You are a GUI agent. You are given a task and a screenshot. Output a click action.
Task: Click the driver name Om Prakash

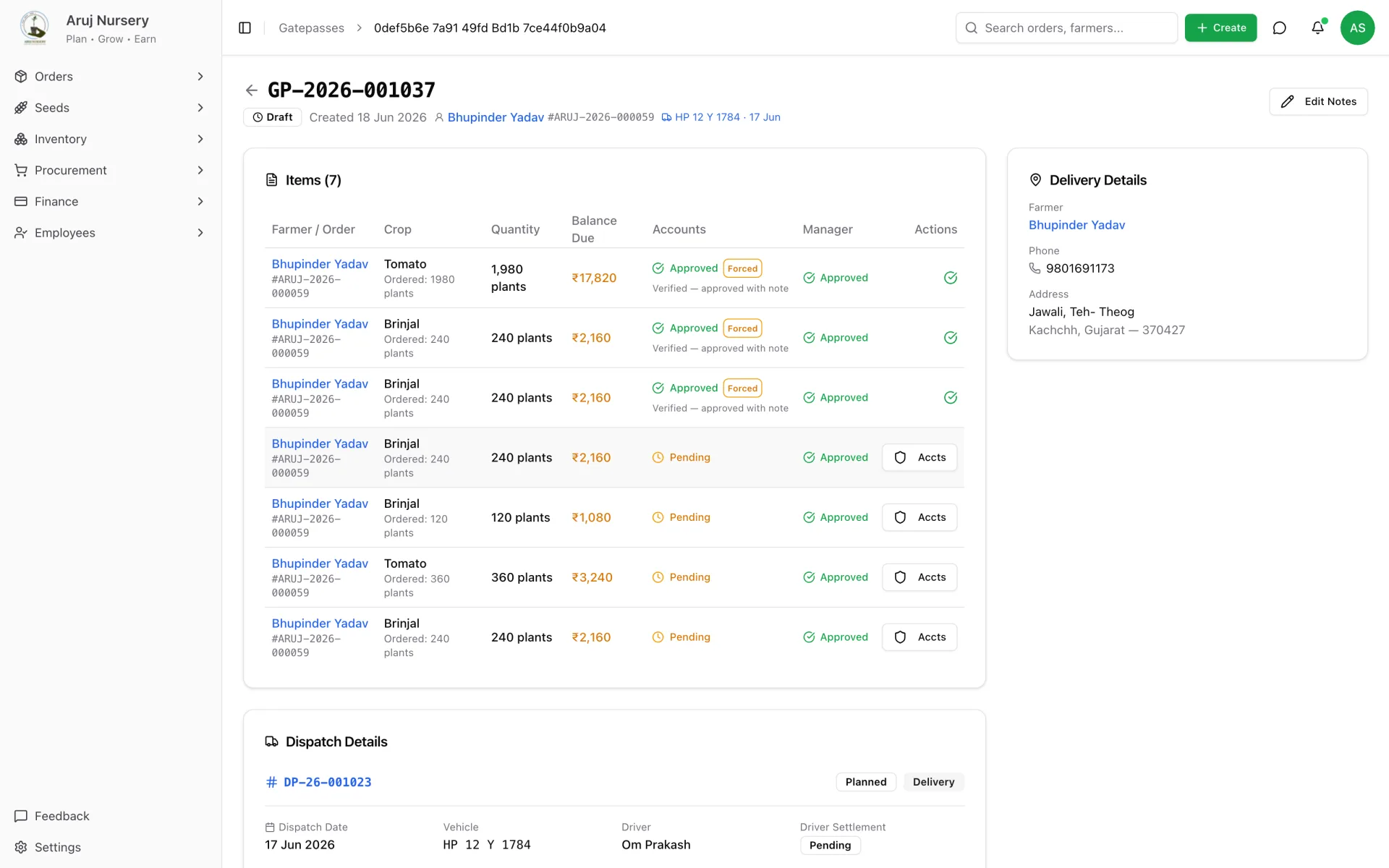point(655,845)
